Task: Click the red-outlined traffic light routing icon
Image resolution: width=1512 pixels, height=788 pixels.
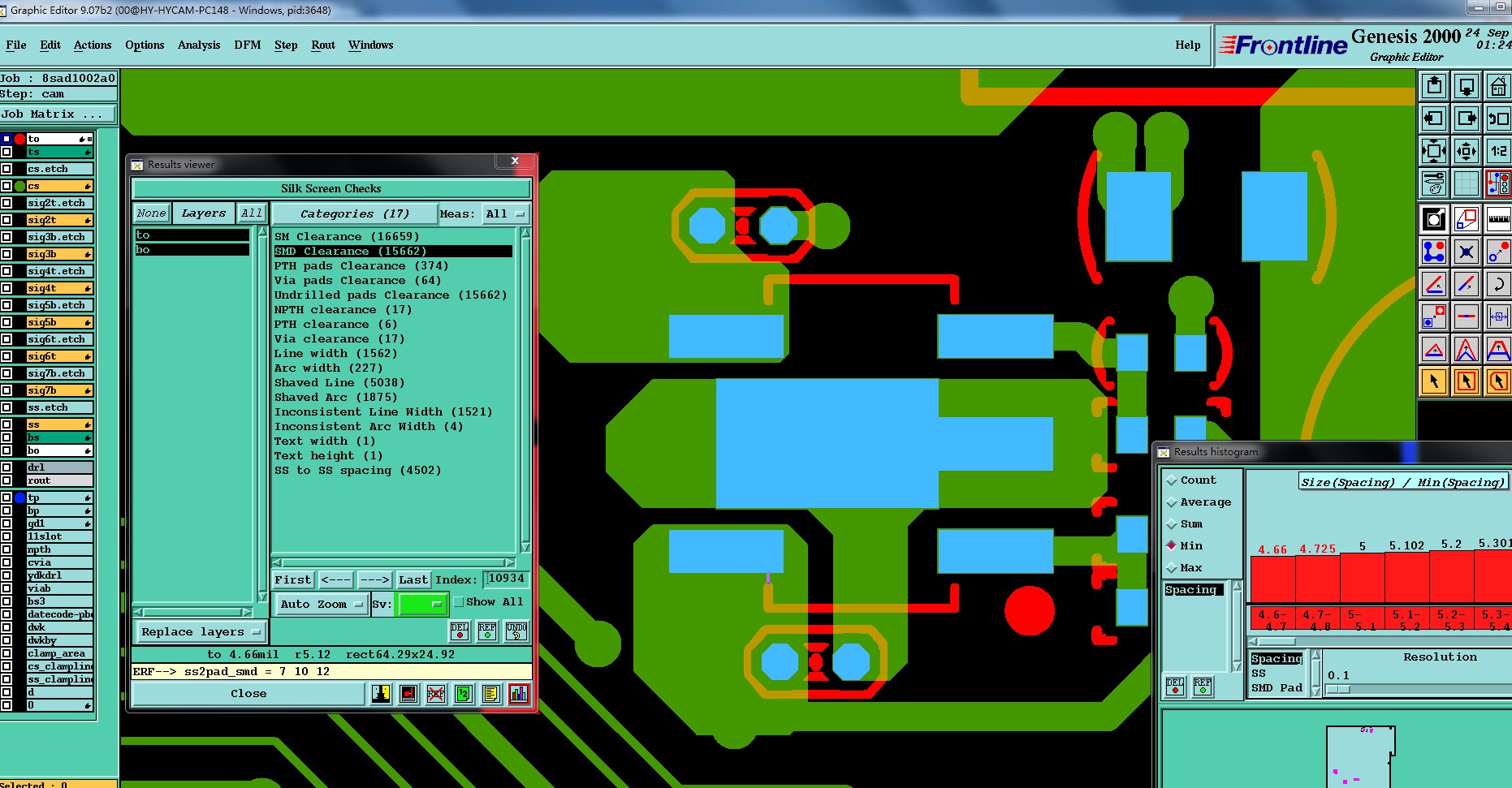Action: pos(1498,183)
